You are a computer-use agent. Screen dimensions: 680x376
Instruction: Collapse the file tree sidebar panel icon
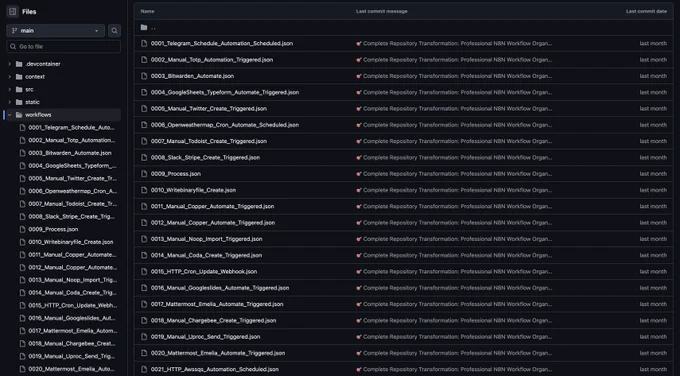(x=13, y=12)
